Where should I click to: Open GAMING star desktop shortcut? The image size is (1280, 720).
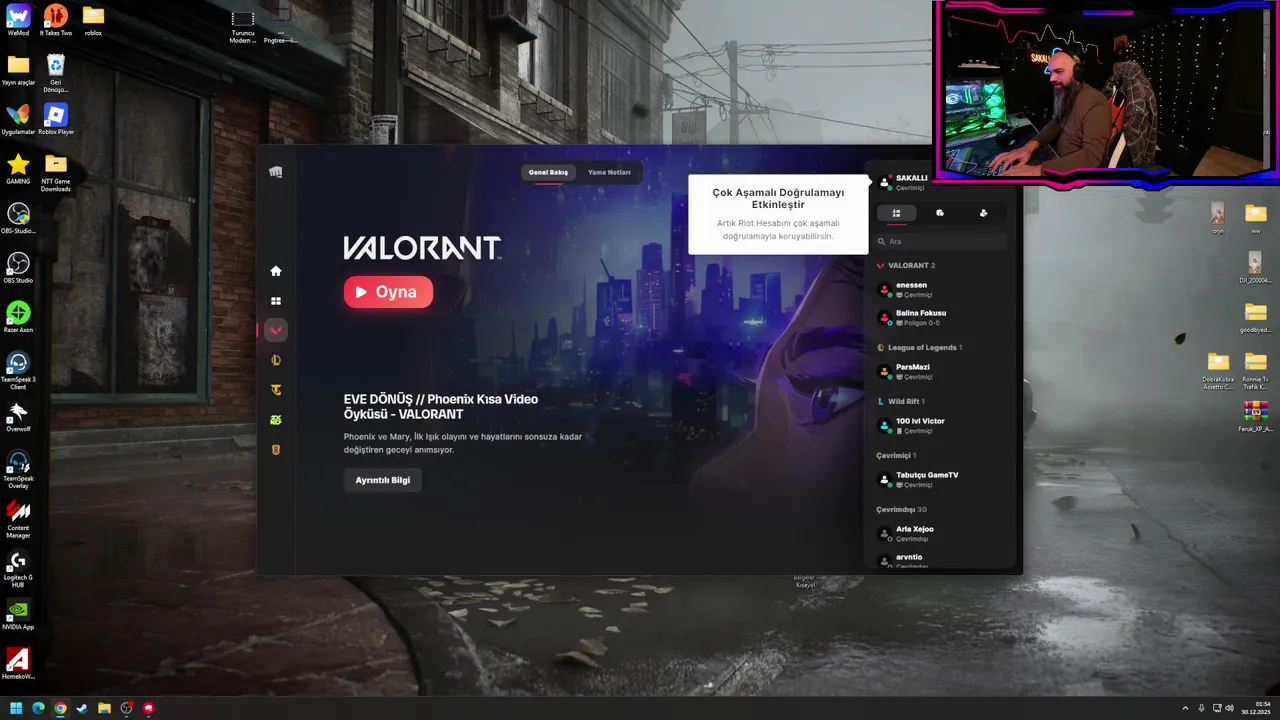click(x=18, y=168)
